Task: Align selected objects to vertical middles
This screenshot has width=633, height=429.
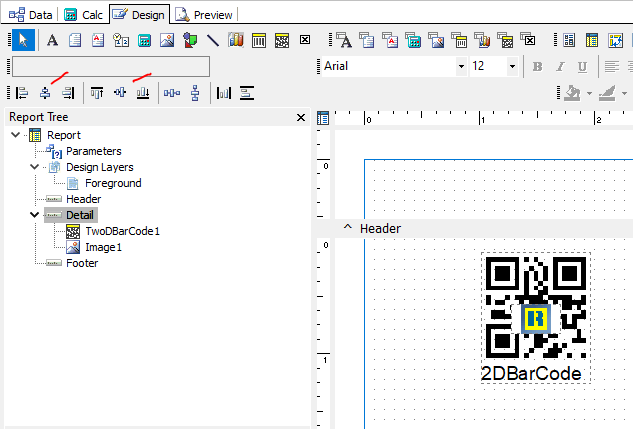Action: 120,92
